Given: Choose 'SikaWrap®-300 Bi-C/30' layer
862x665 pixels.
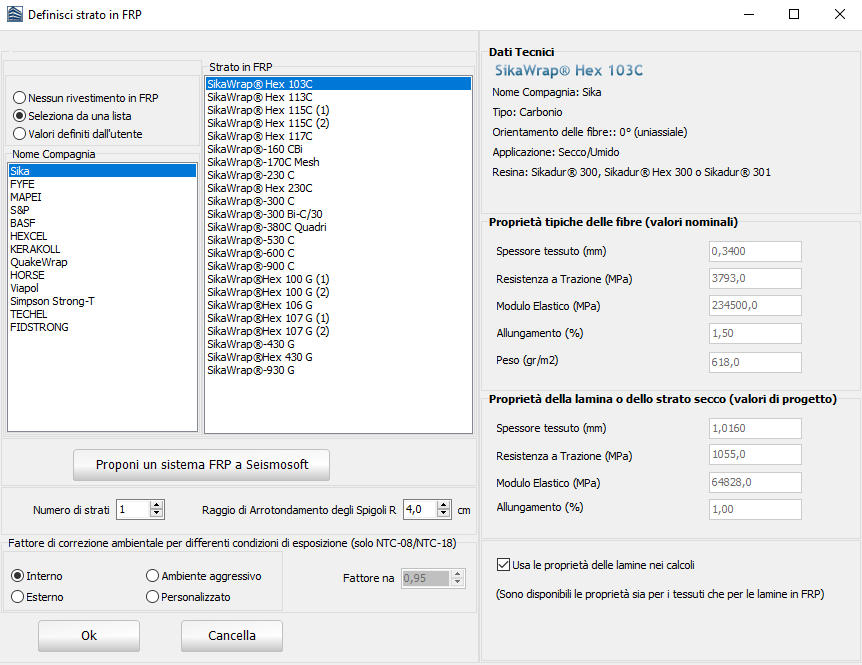Looking at the screenshot, I should [264, 214].
